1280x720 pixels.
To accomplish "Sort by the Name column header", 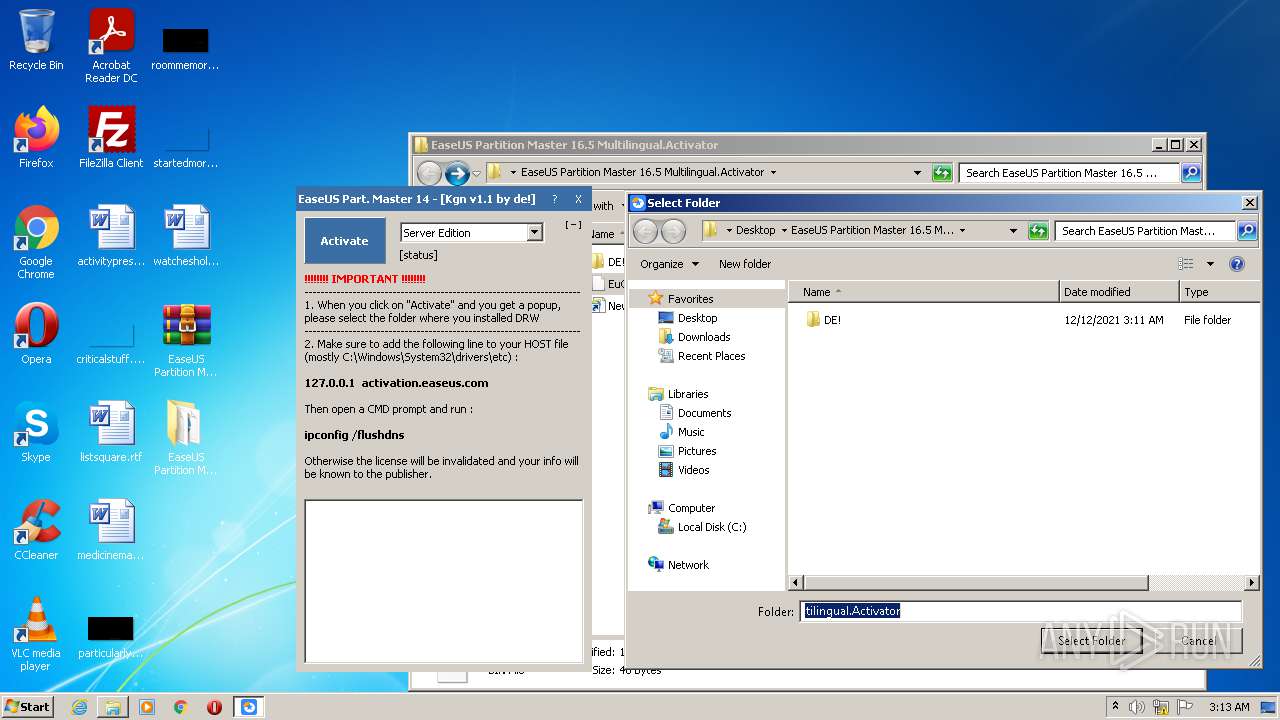I will (x=923, y=292).
